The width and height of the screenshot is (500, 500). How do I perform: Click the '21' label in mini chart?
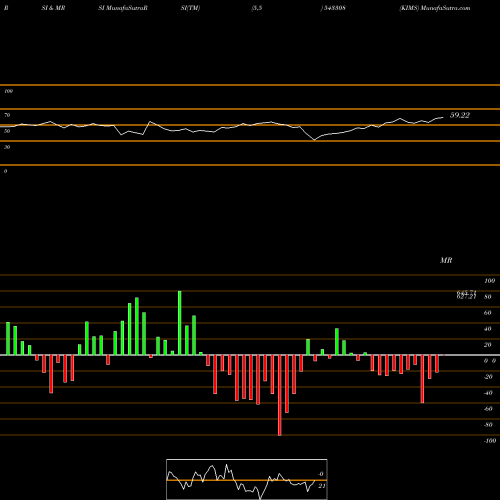coord(322,486)
